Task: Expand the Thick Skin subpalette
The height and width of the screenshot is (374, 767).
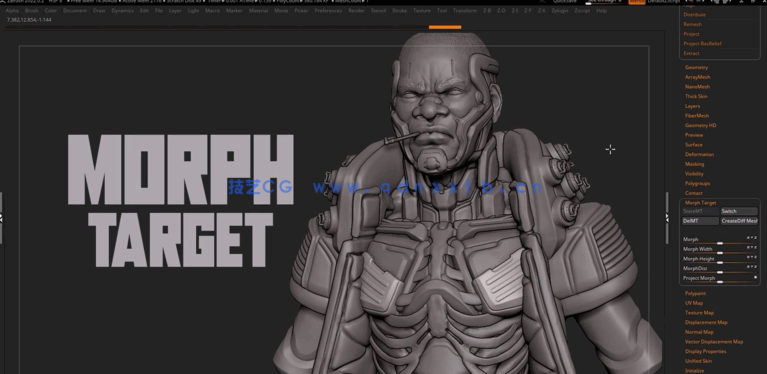Action: tap(696, 96)
